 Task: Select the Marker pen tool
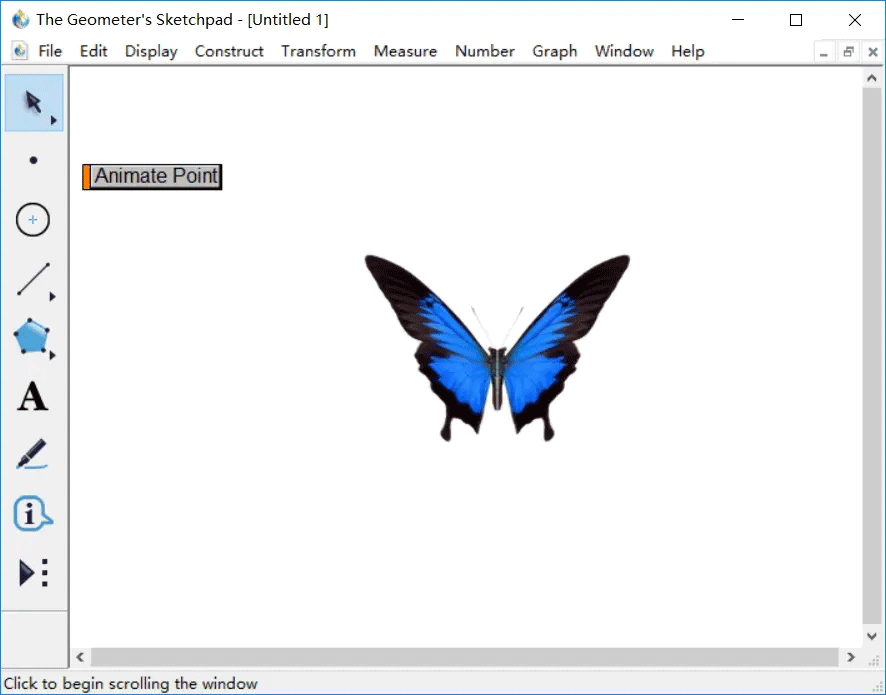point(32,454)
